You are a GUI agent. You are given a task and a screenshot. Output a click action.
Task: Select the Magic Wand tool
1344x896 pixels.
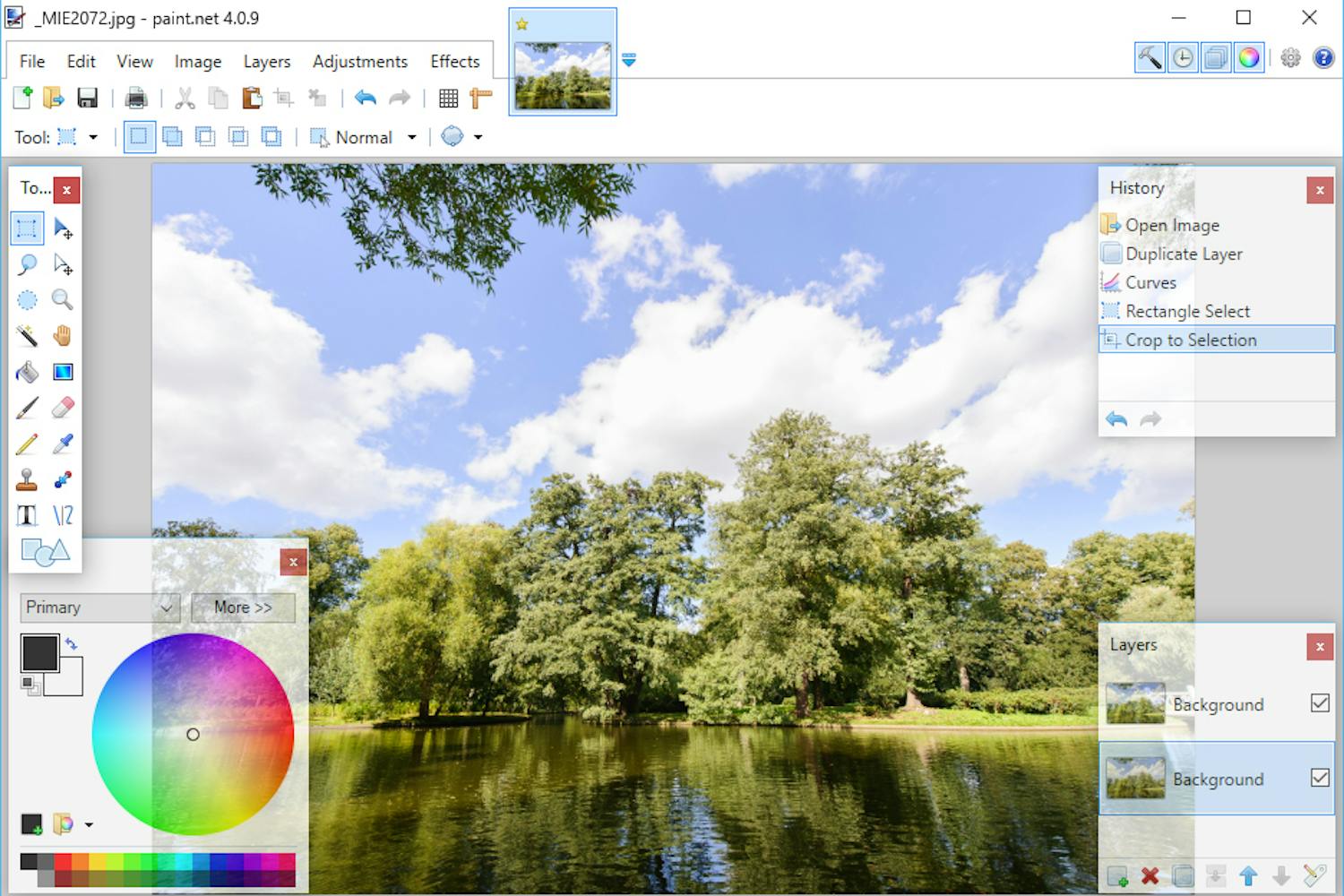tap(27, 335)
